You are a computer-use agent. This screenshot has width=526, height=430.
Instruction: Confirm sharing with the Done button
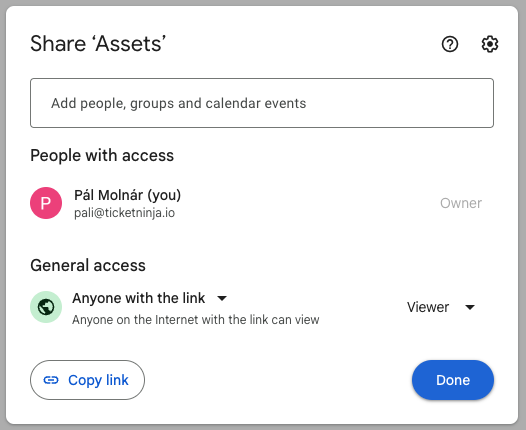[x=453, y=380]
